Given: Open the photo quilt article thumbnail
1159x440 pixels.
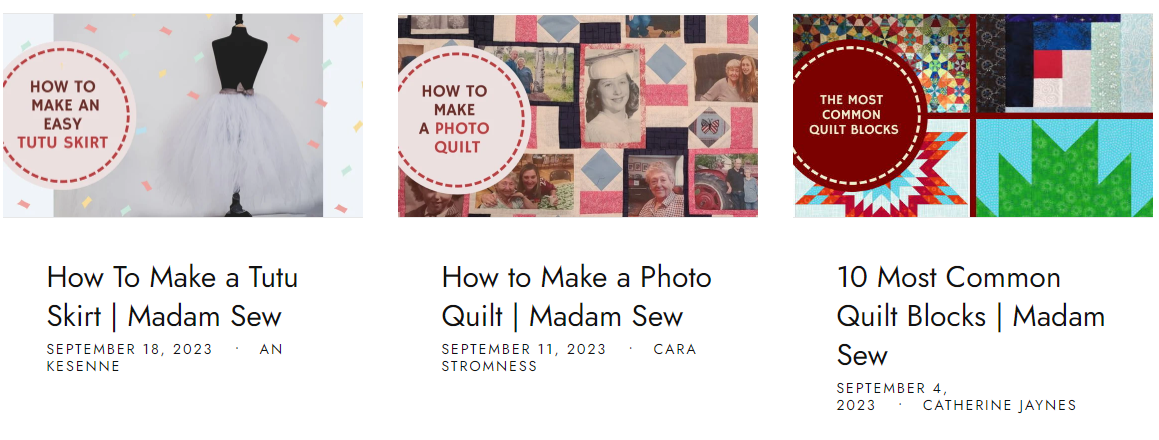Looking at the screenshot, I should point(578,115).
